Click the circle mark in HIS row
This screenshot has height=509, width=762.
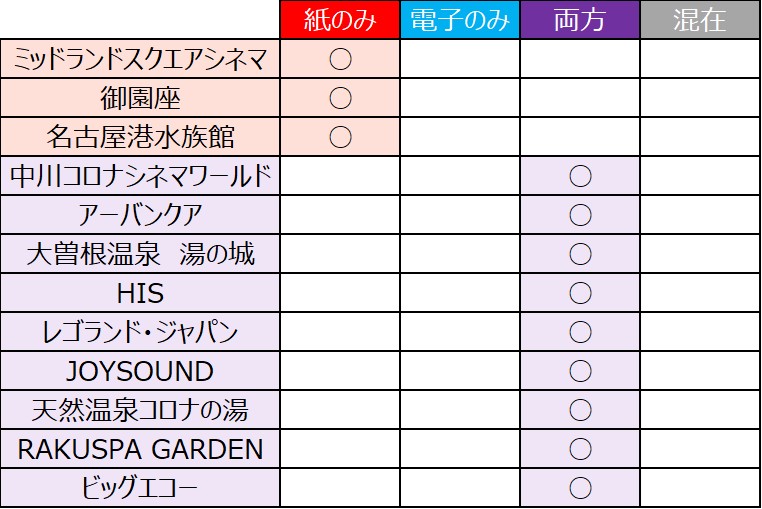pyautogui.click(x=580, y=293)
